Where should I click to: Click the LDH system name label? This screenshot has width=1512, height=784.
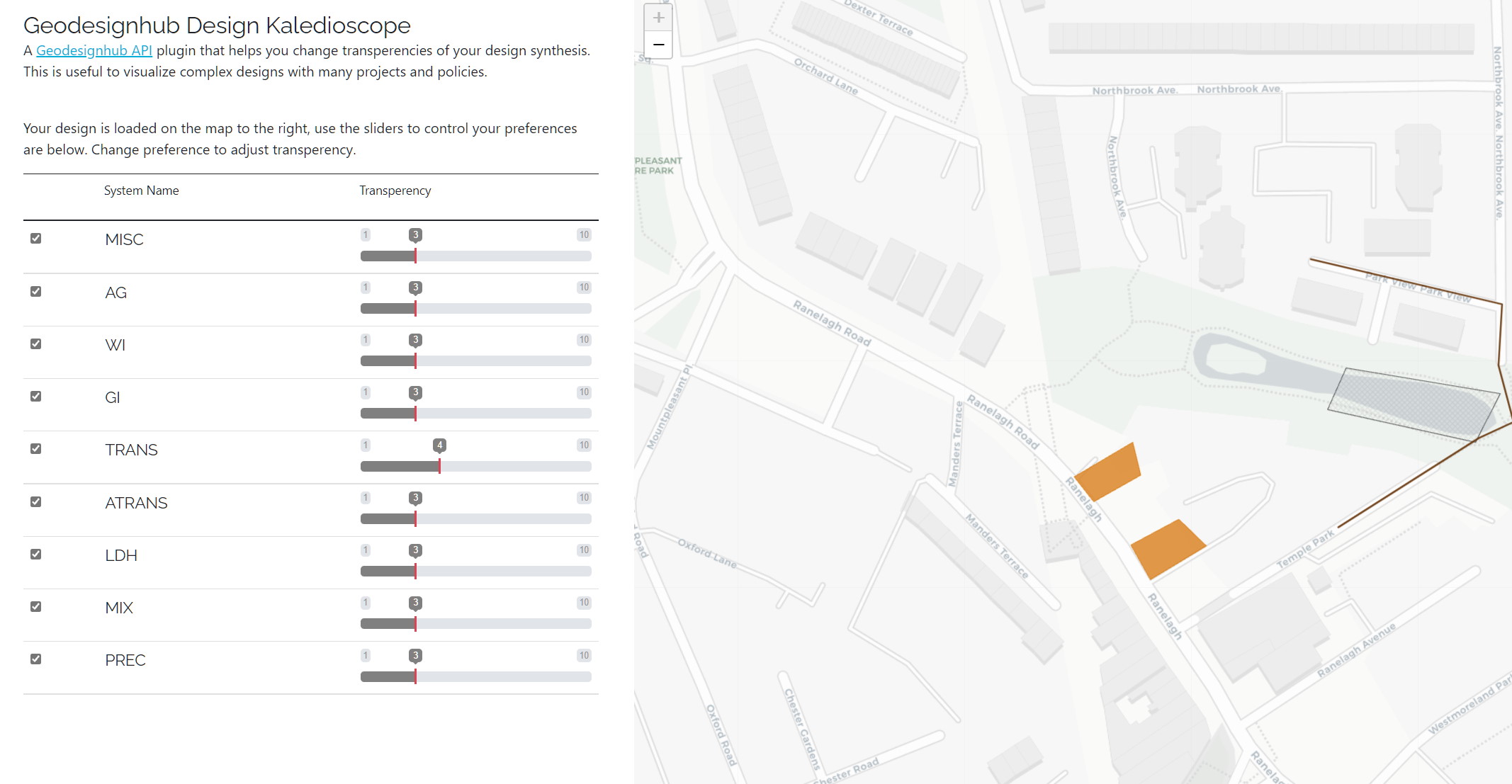(x=121, y=555)
